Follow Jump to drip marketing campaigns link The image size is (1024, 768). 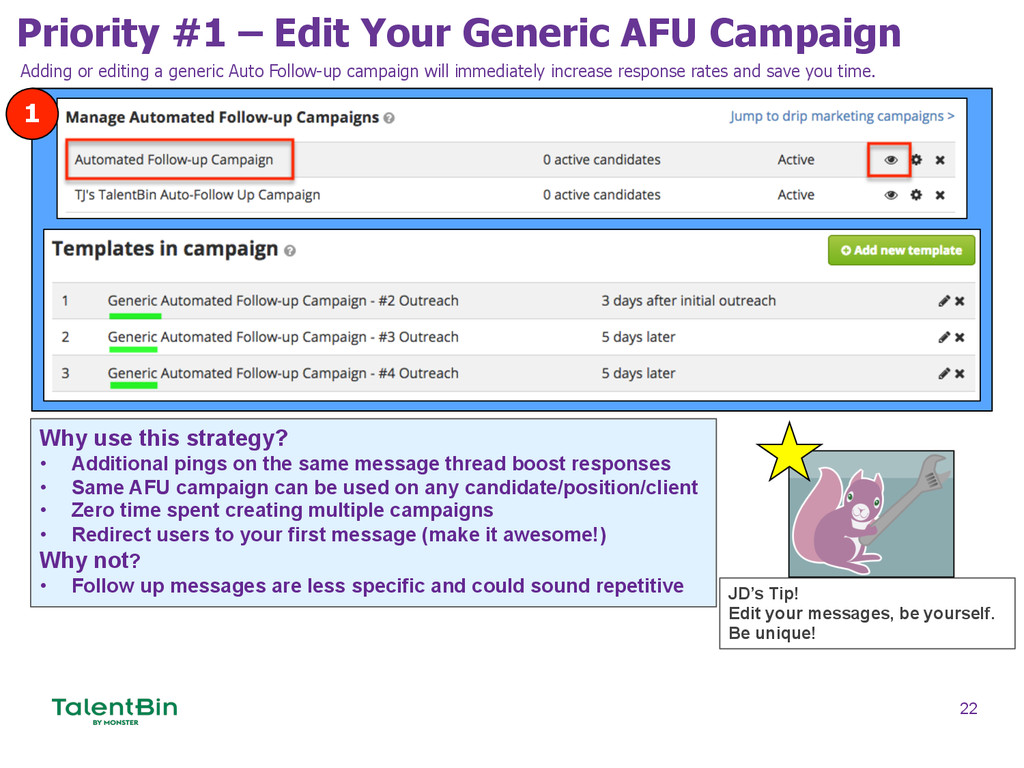click(x=842, y=116)
